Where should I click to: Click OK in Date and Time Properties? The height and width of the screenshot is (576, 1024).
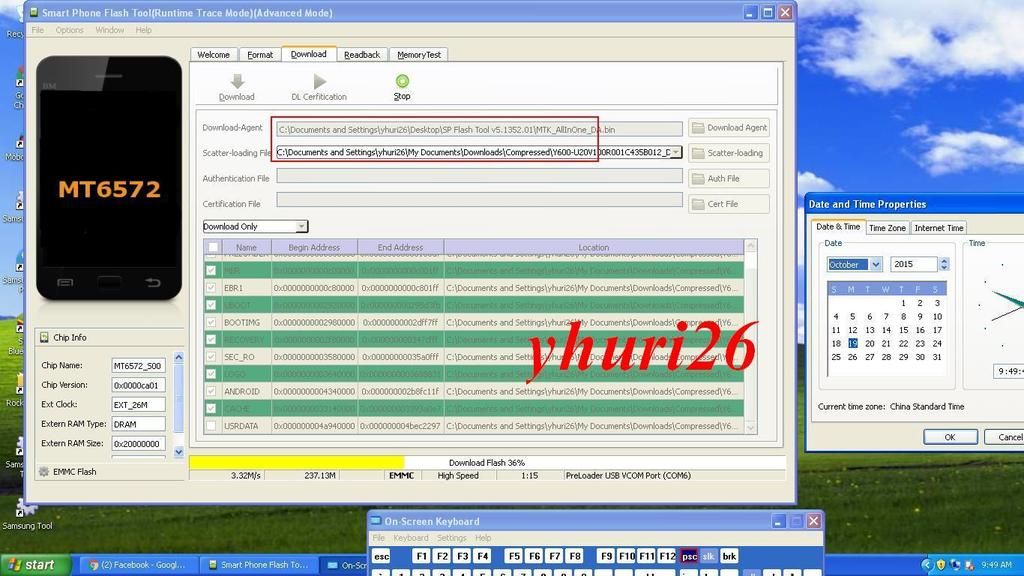tap(949, 437)
